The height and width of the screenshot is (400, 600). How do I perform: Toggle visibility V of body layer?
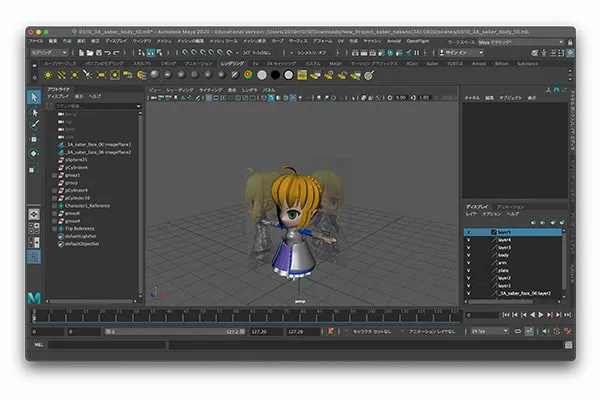[468, 255]
